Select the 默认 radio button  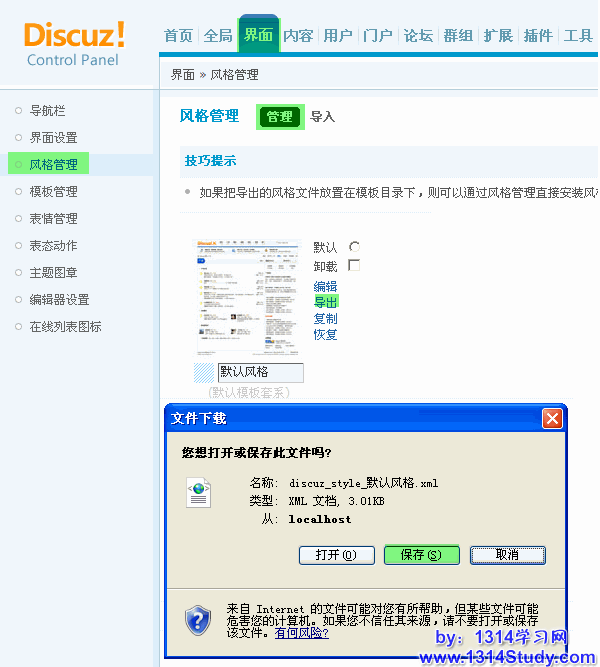point(354,247)
